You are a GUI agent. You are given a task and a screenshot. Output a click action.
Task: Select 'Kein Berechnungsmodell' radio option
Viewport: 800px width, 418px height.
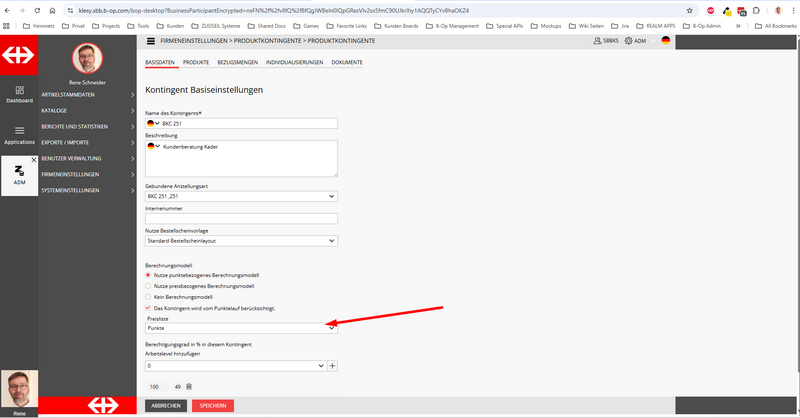pyautogui.click(x=149, y=297)
